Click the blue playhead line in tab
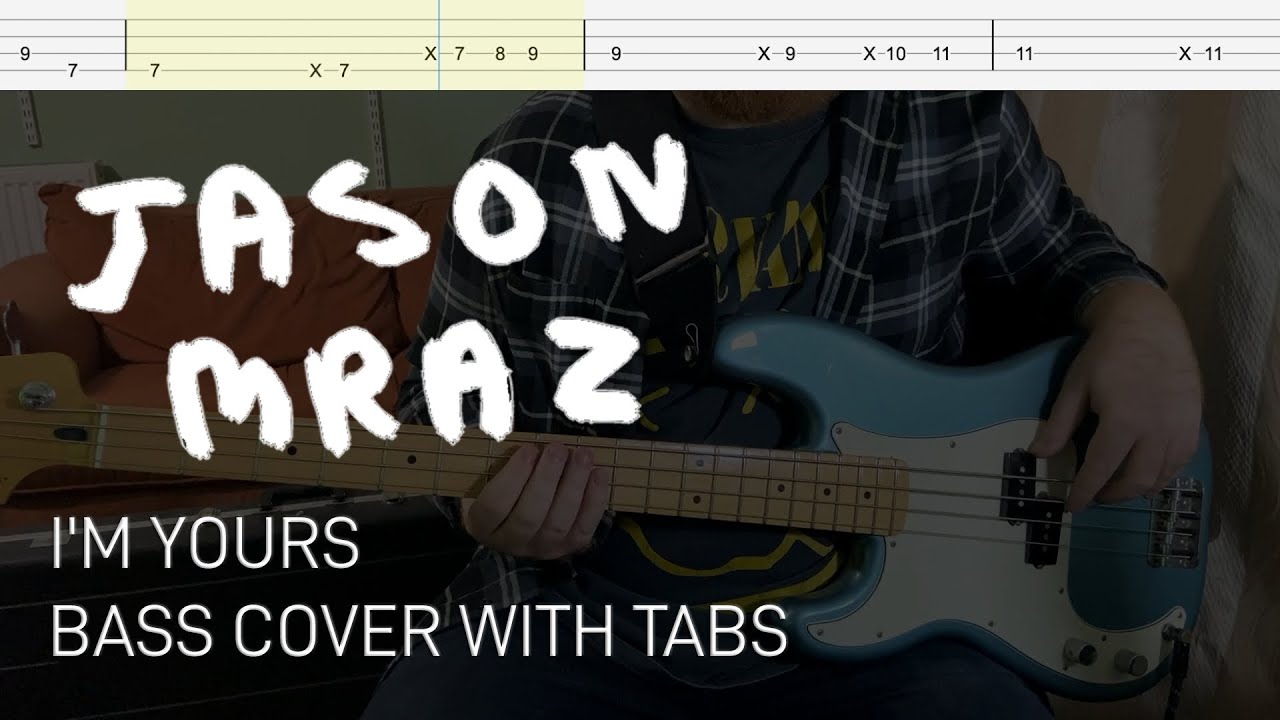1280x720 pixels. (439, 45)
